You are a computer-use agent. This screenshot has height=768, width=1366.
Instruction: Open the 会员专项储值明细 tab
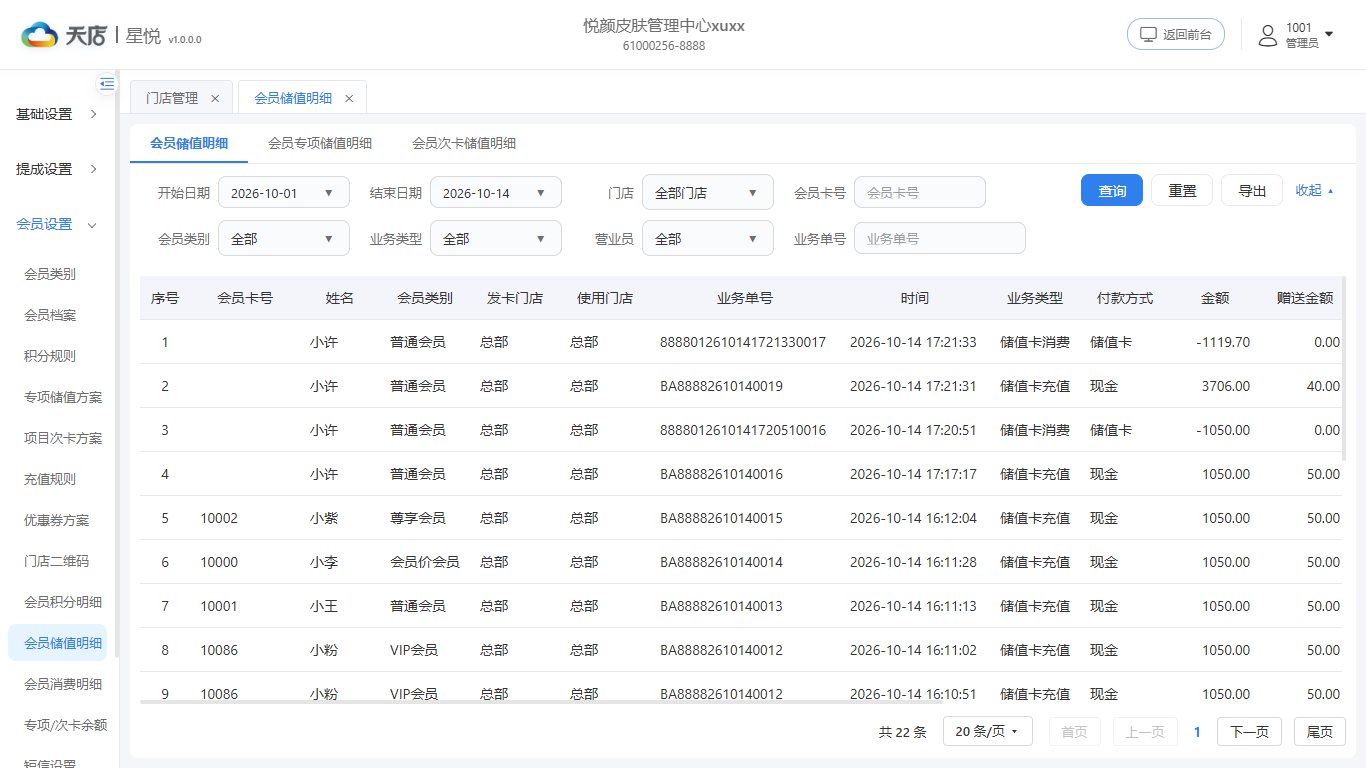[x=320, y=143]
